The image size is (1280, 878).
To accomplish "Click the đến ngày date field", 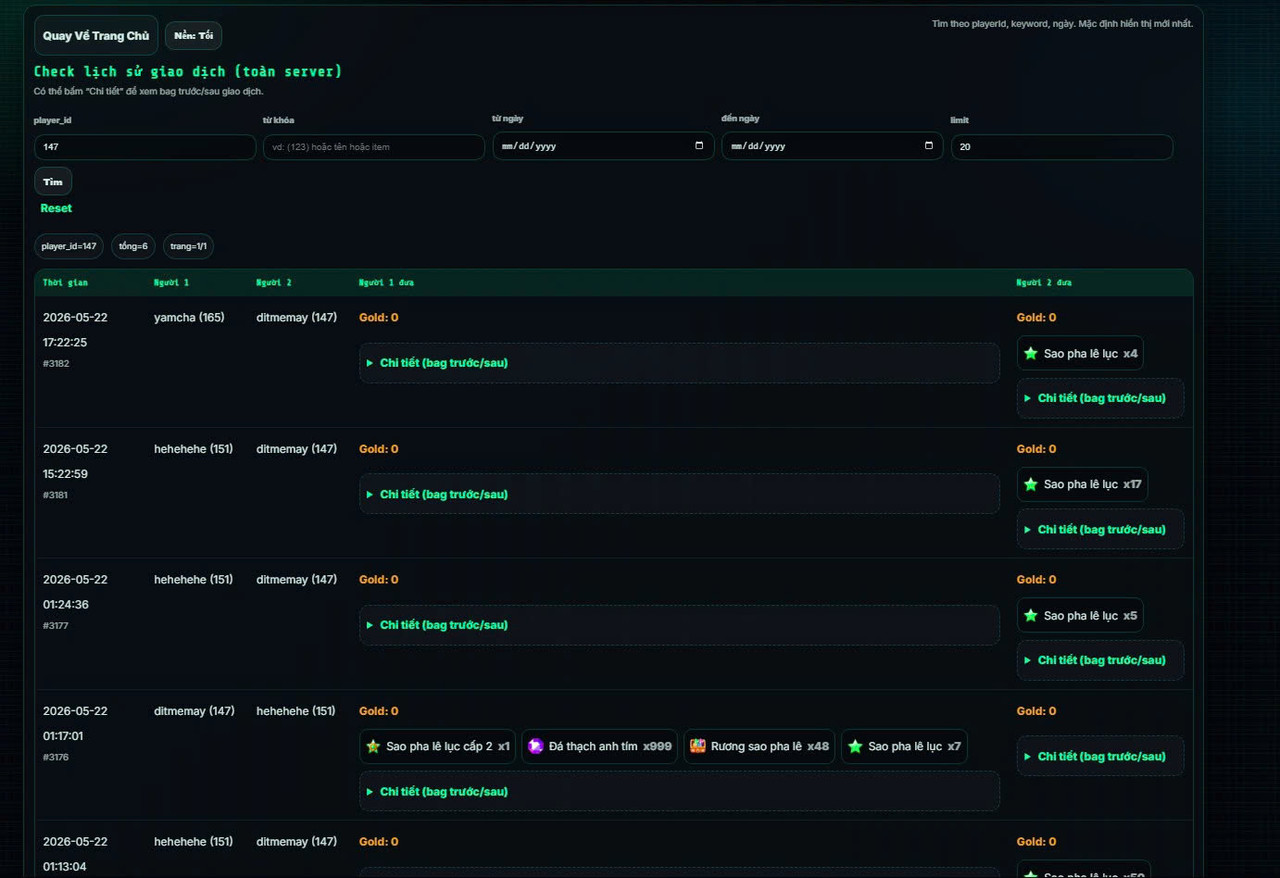I will (832, 146).
